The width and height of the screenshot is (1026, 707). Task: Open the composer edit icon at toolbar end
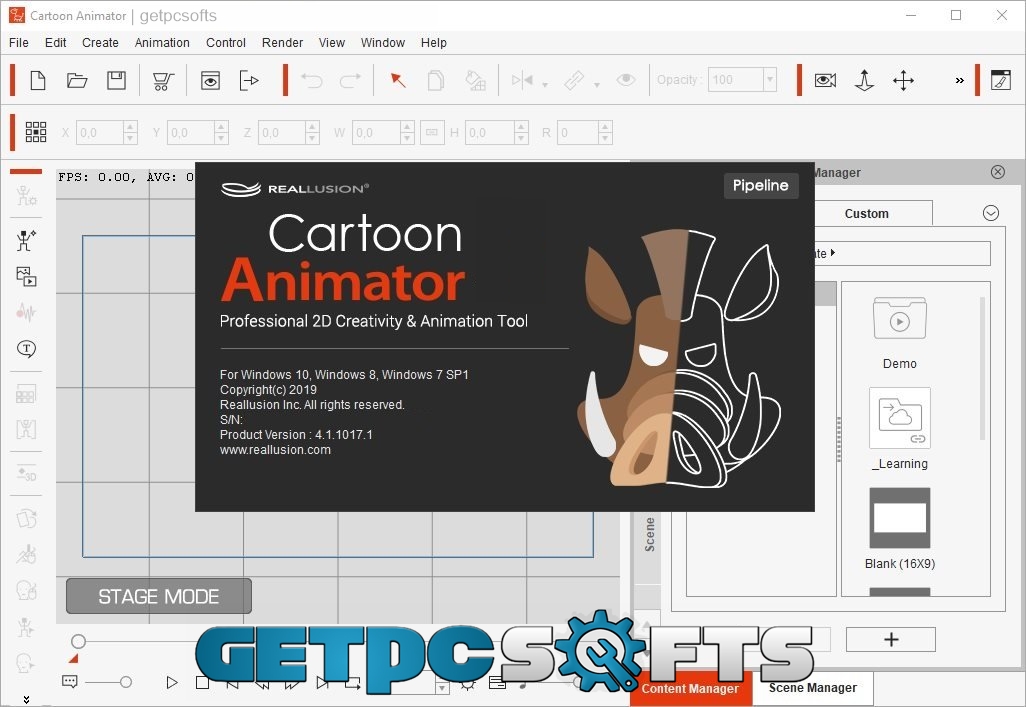(x=1000, y=80)
